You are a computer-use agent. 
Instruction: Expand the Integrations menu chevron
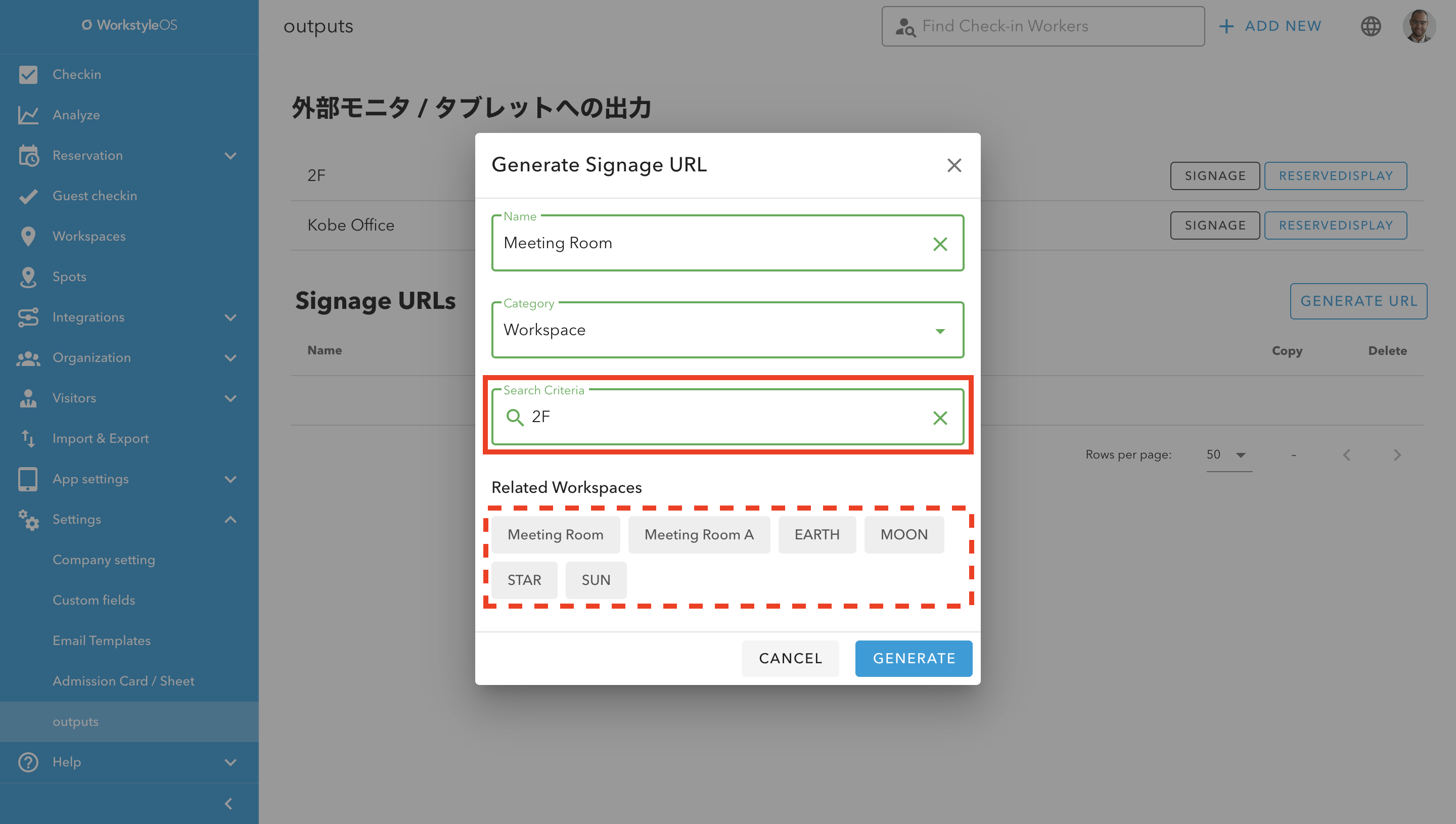click(x=231, y=317)
